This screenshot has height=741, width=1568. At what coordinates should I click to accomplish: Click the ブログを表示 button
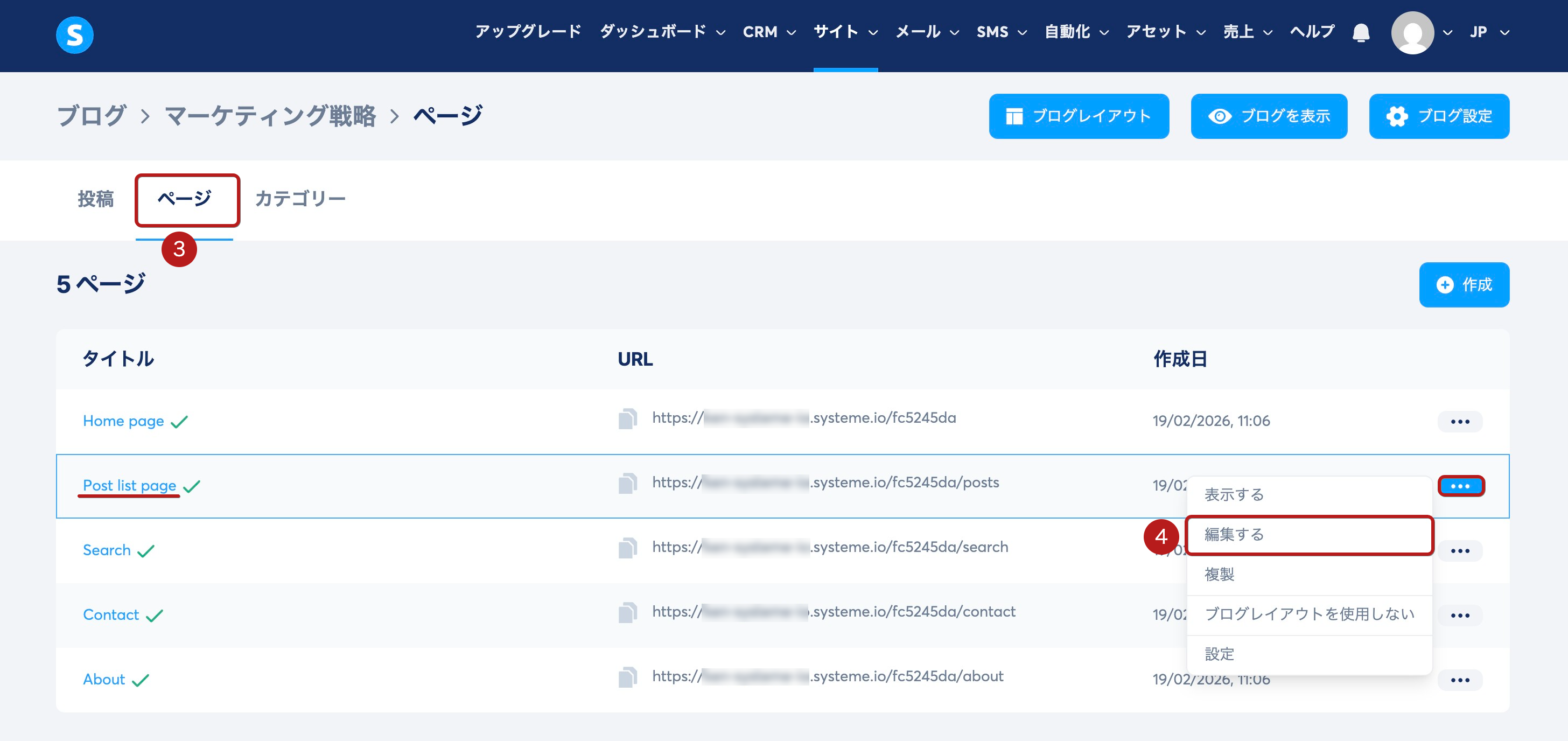(1268, 116)
